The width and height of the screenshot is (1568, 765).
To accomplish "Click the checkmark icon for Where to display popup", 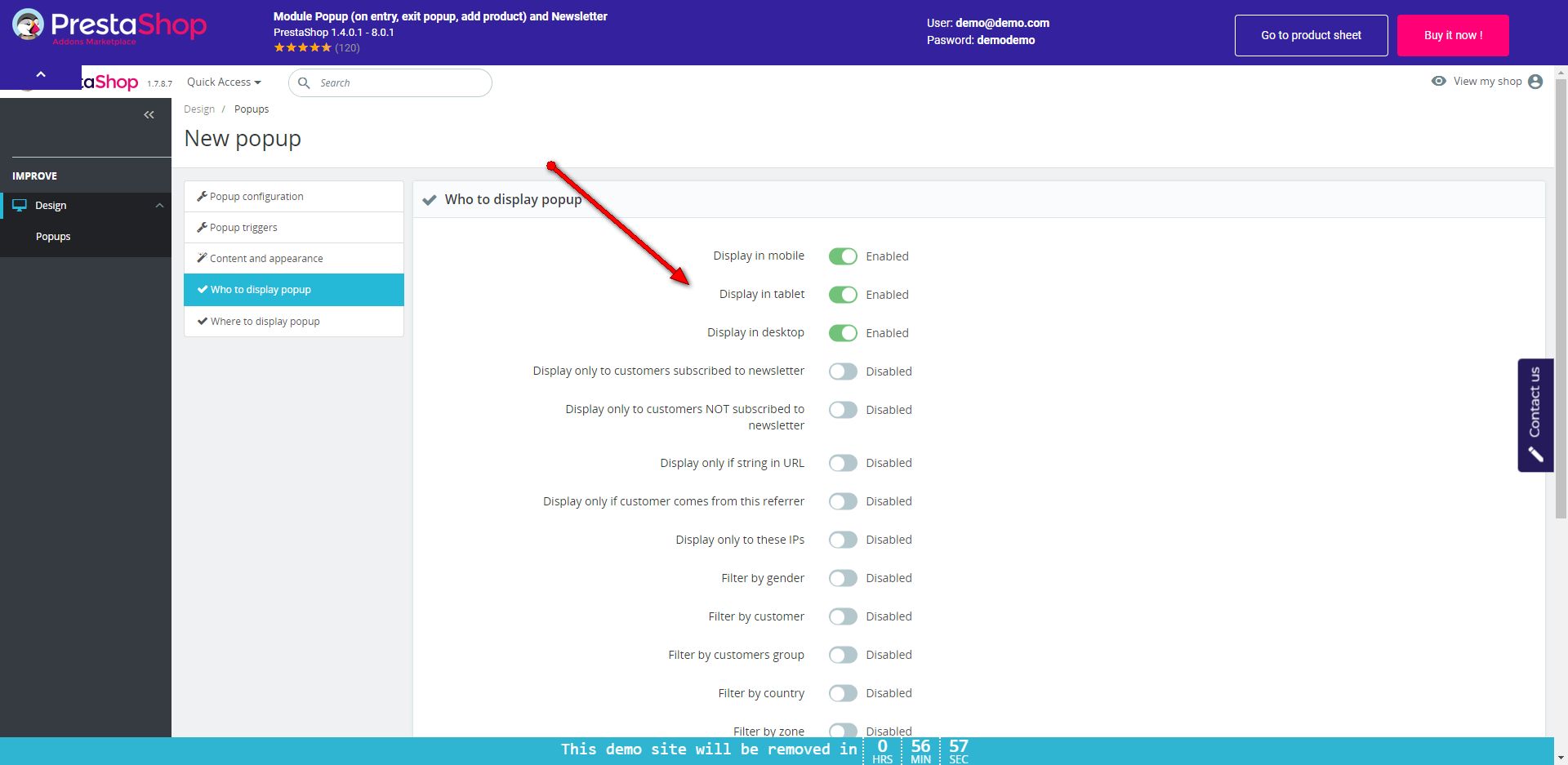I will tap(203, 321).
